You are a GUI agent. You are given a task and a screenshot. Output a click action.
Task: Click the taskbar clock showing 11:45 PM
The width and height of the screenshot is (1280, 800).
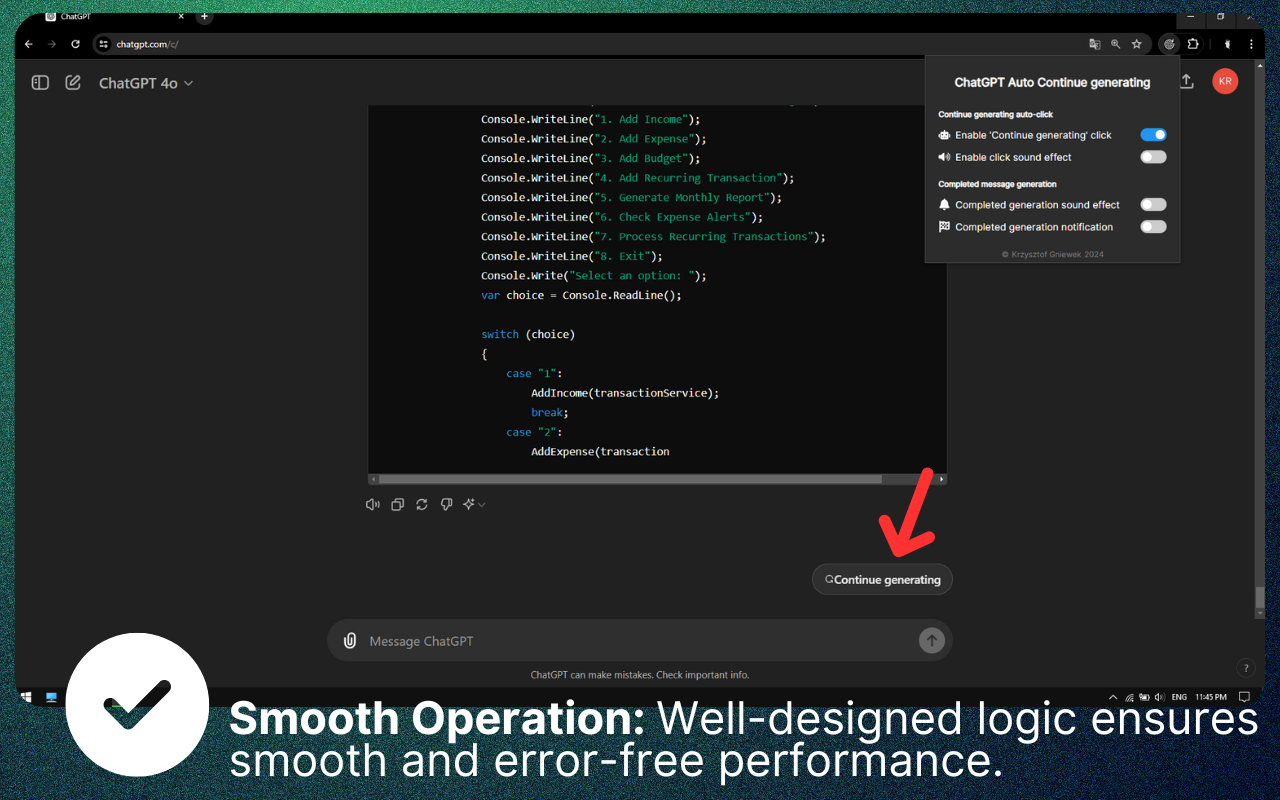pos(1211,697)
